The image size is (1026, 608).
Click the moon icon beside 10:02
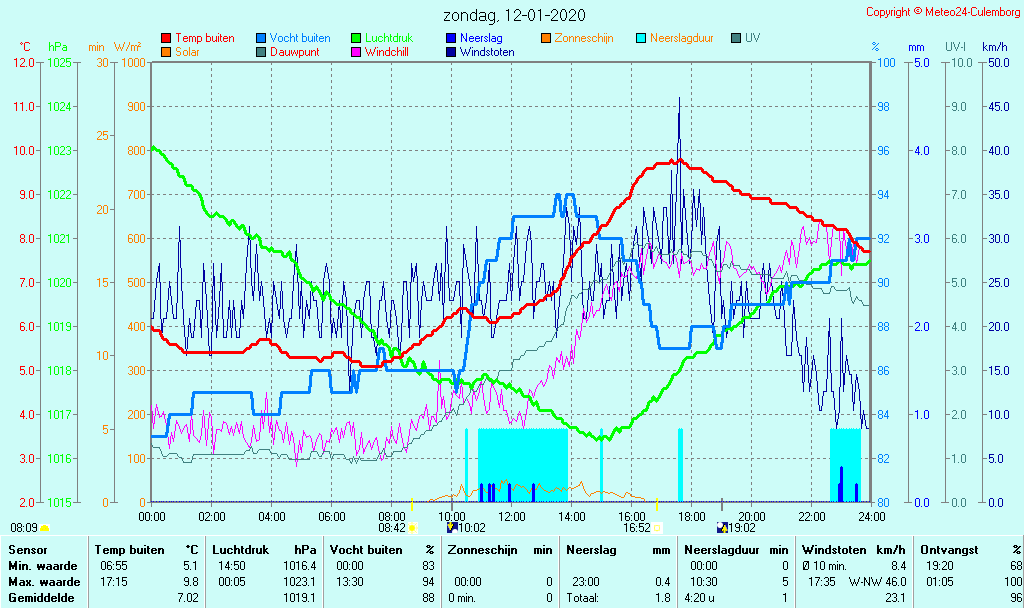[452, 527]
